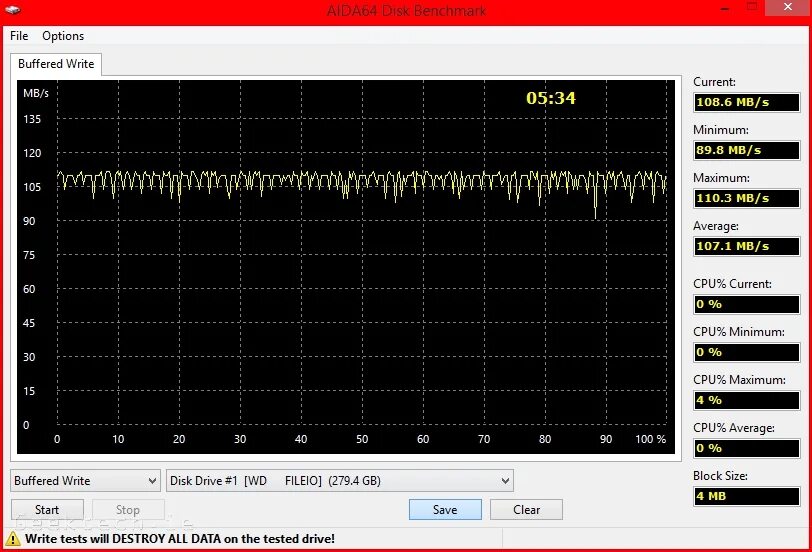Click the MB/s axis label in graph
The image size is (812, 552).
click(36, 93)
